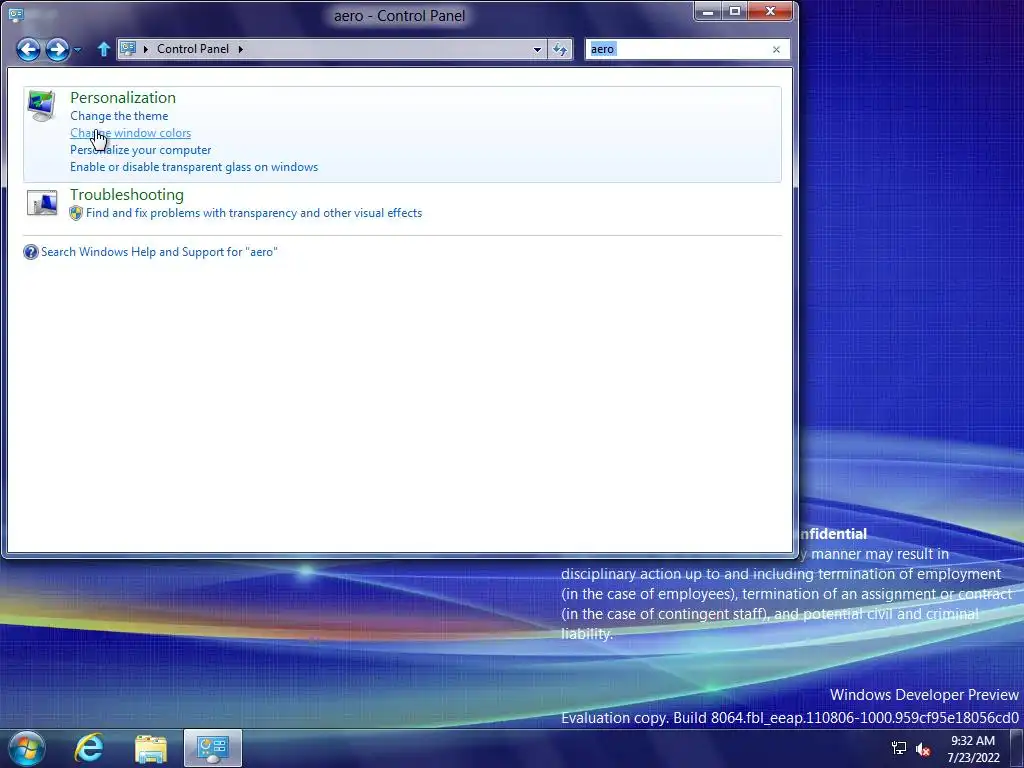The height and width of the screenshot is (768, 1024).
Task: Click the network status tray icon
Action: pos(899,748)
